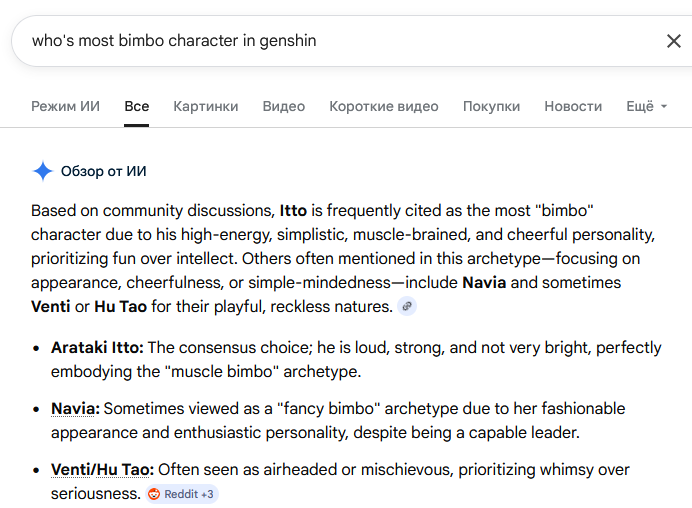Switch to the Видео tab
The height and width of the screenshot is (508, 692).
pos(284,106)
